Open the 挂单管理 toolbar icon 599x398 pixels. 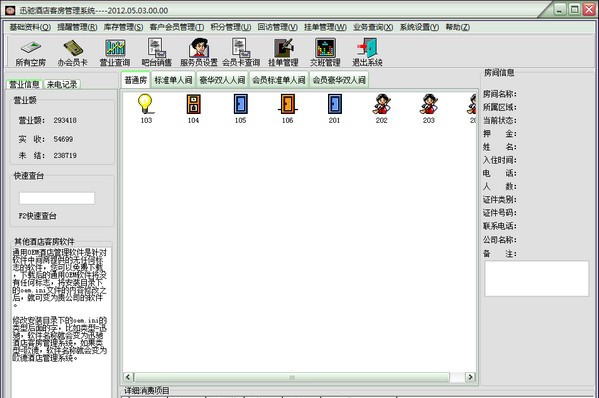(x=283, y=52)
